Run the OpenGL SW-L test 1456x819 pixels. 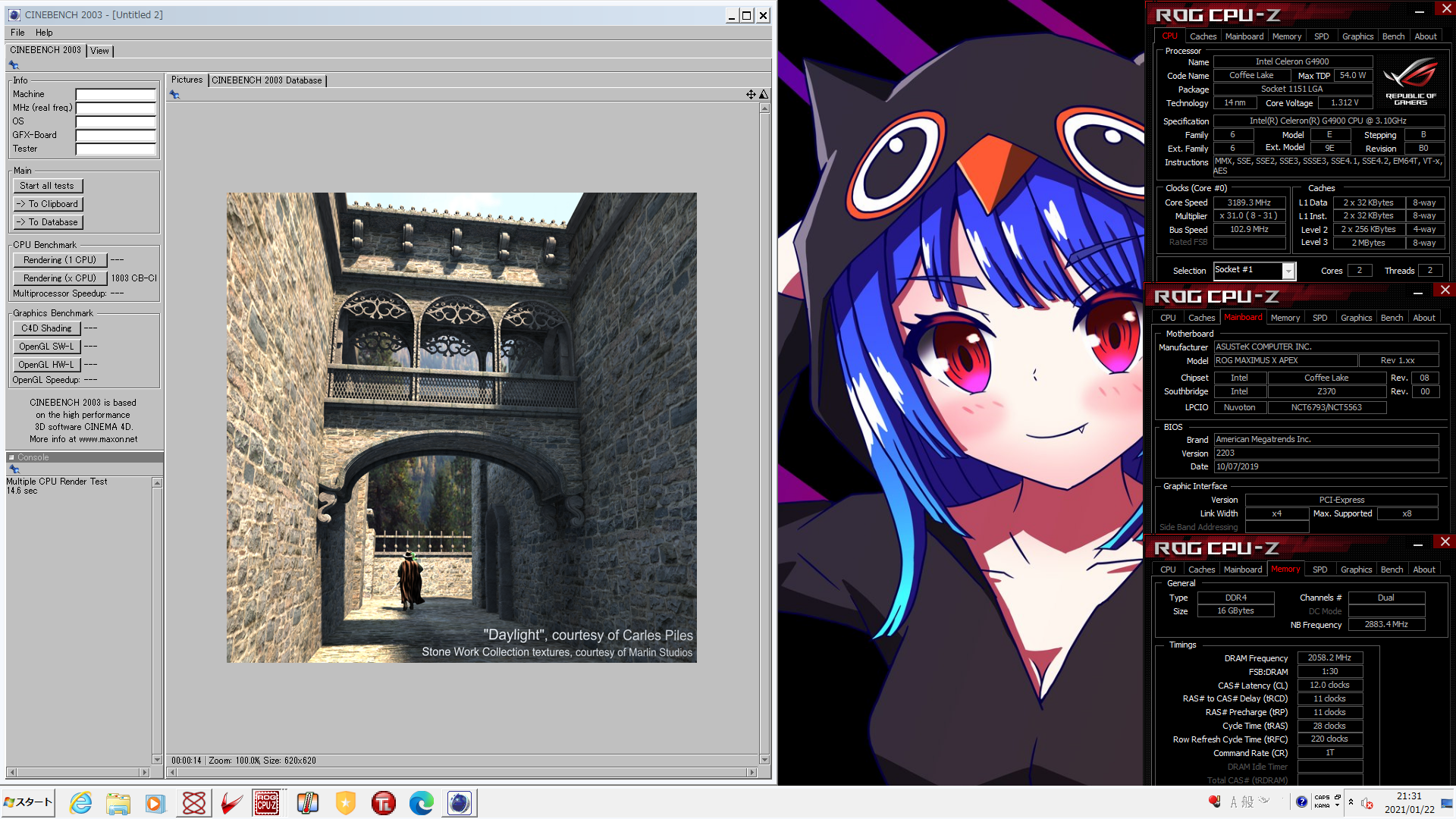coord(46,347)
